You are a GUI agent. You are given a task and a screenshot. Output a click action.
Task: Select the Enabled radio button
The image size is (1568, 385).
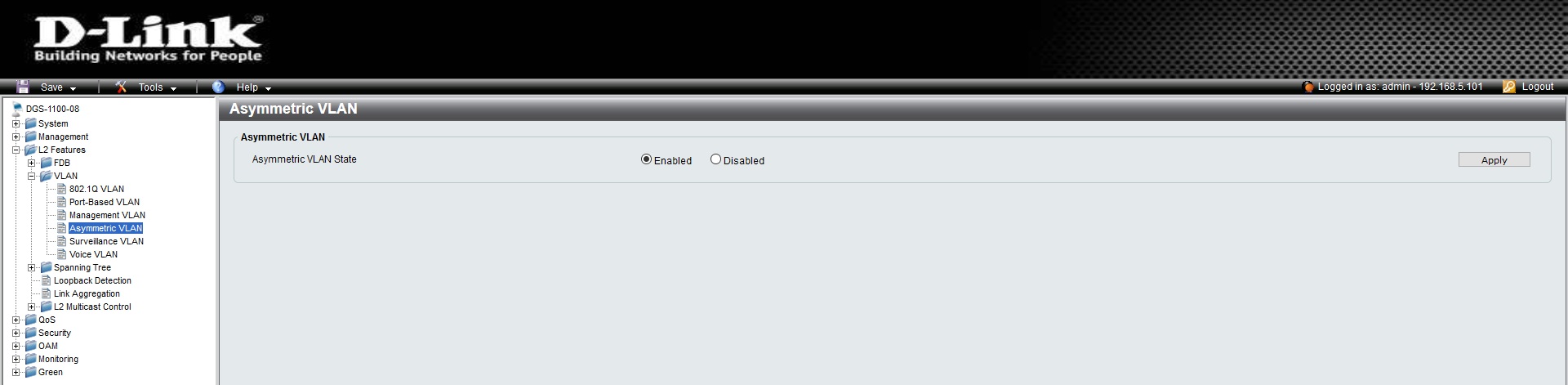(x=646, y=159)
